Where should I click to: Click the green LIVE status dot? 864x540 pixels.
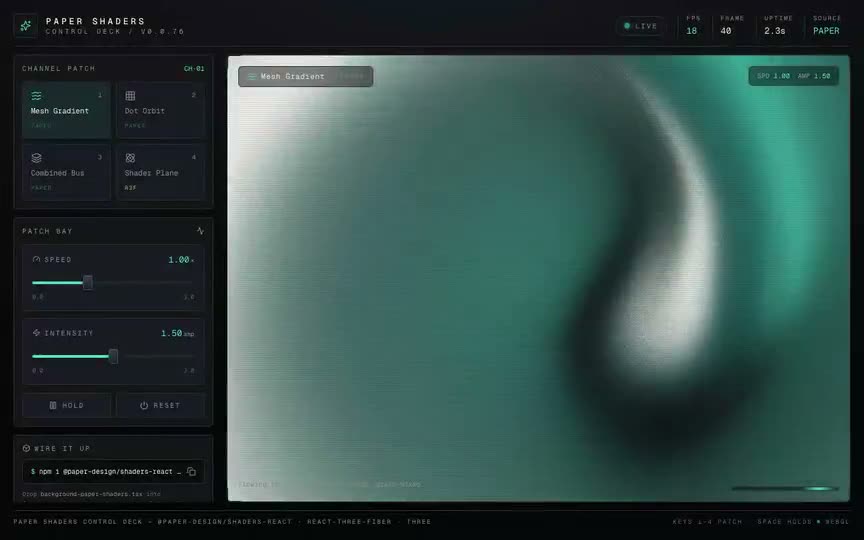(x=627, y=26)
